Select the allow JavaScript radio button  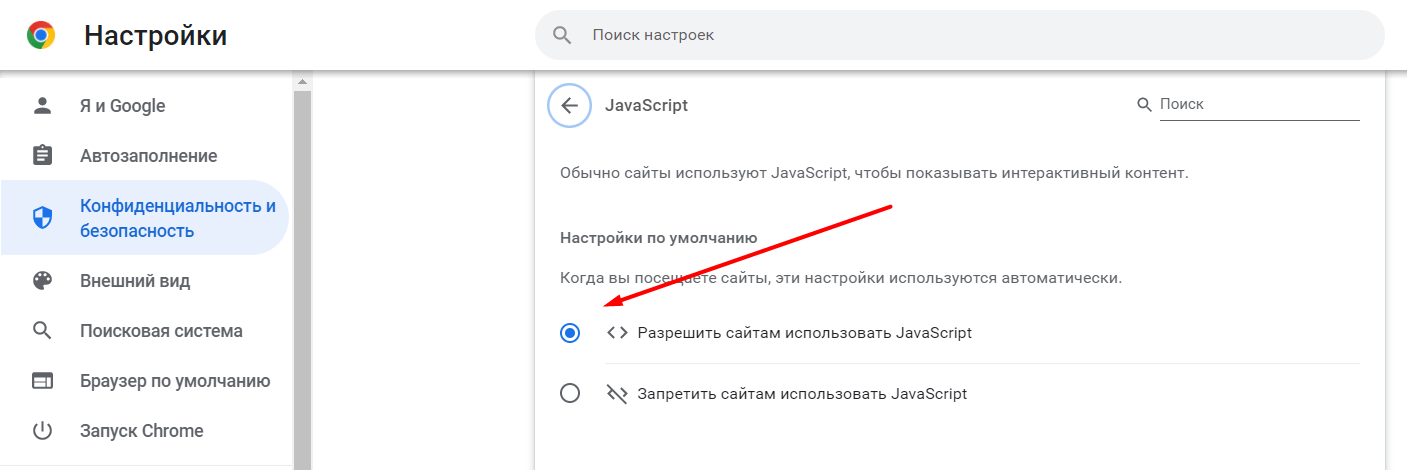pyautogui.click(x=570, y=333)
